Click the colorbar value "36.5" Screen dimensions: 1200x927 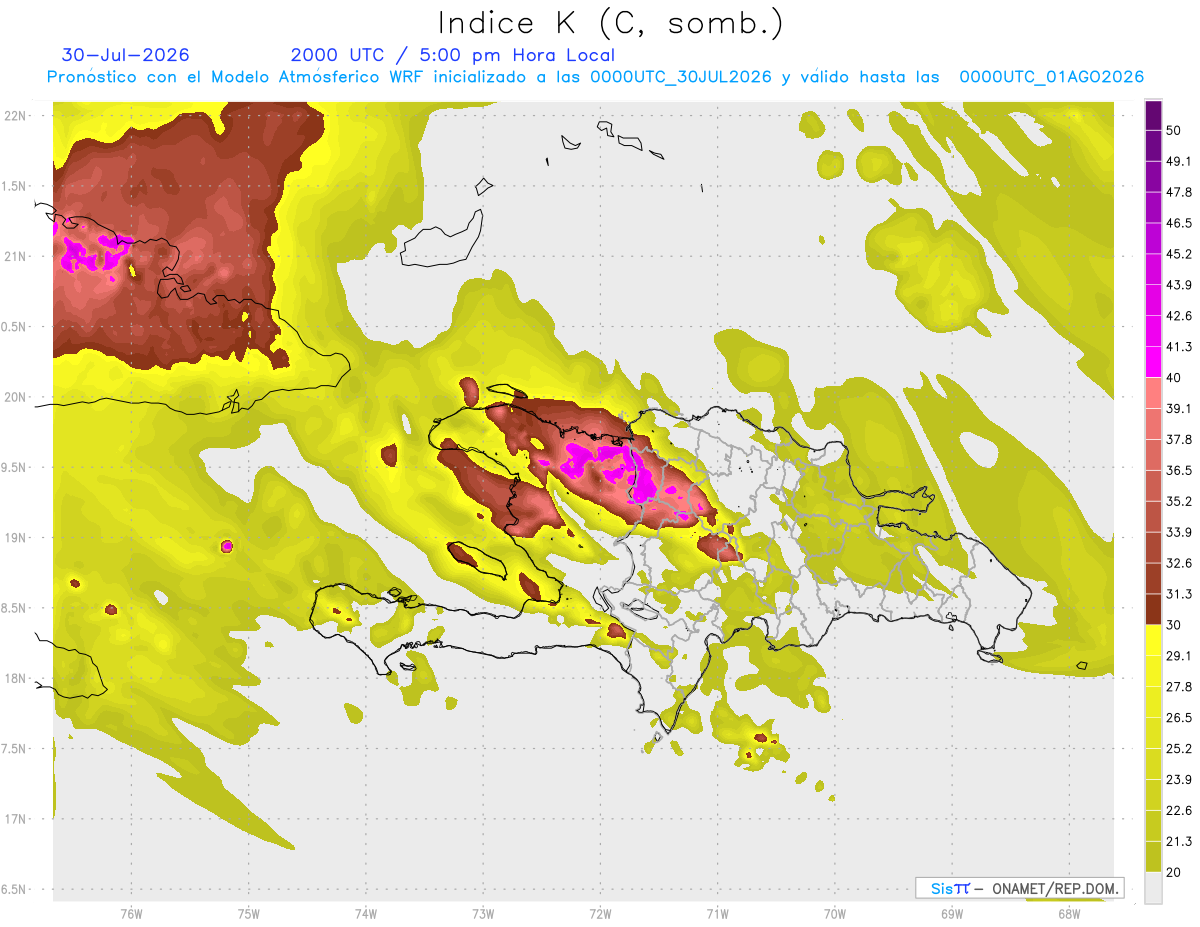click(1179, 471)
